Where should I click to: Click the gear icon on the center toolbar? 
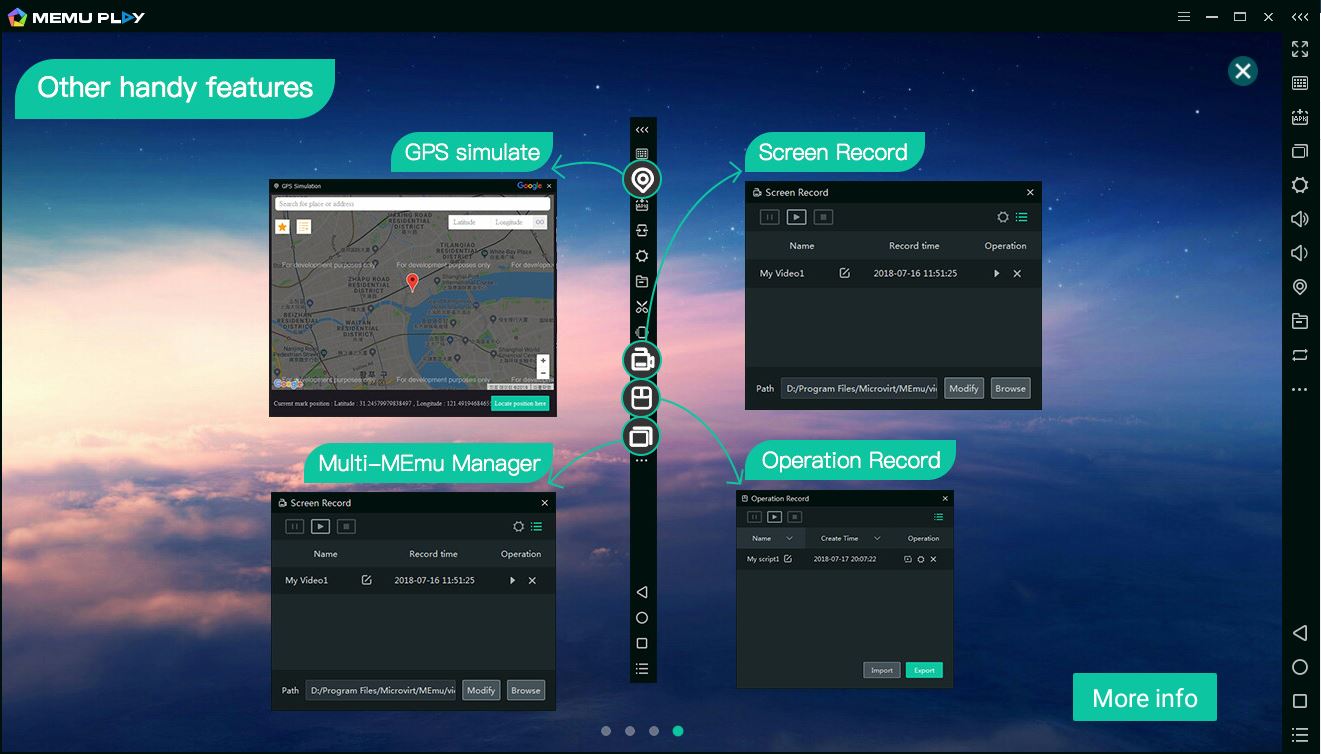coord(642,256)
